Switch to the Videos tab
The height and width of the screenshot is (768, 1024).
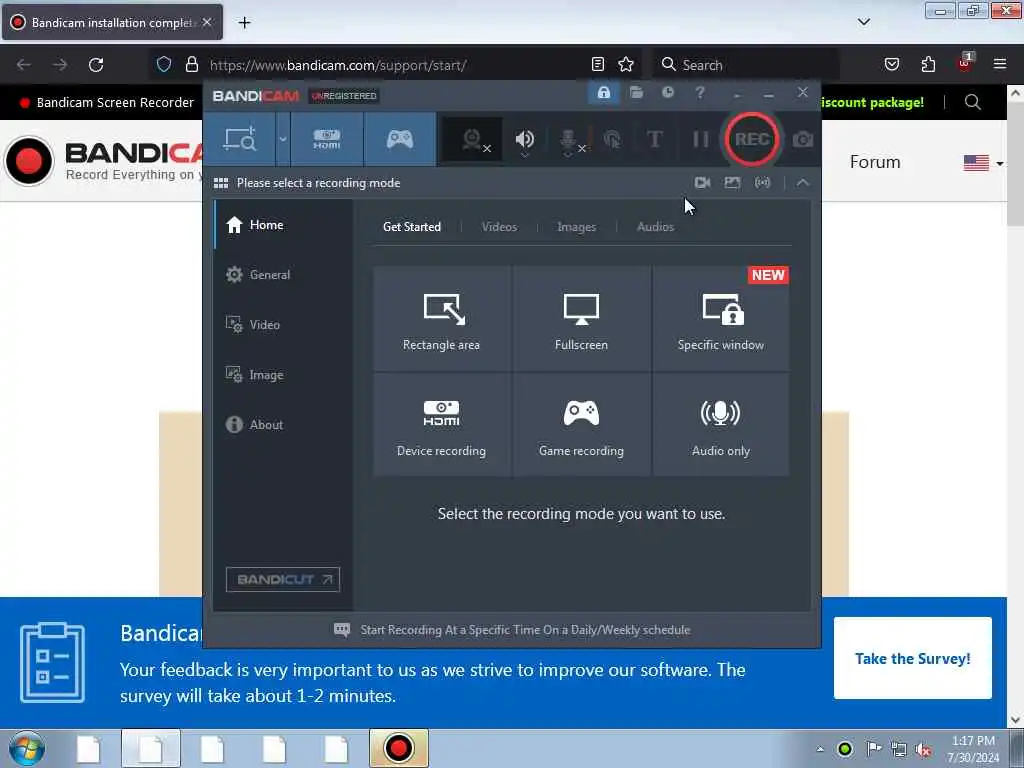click(499, 227)
